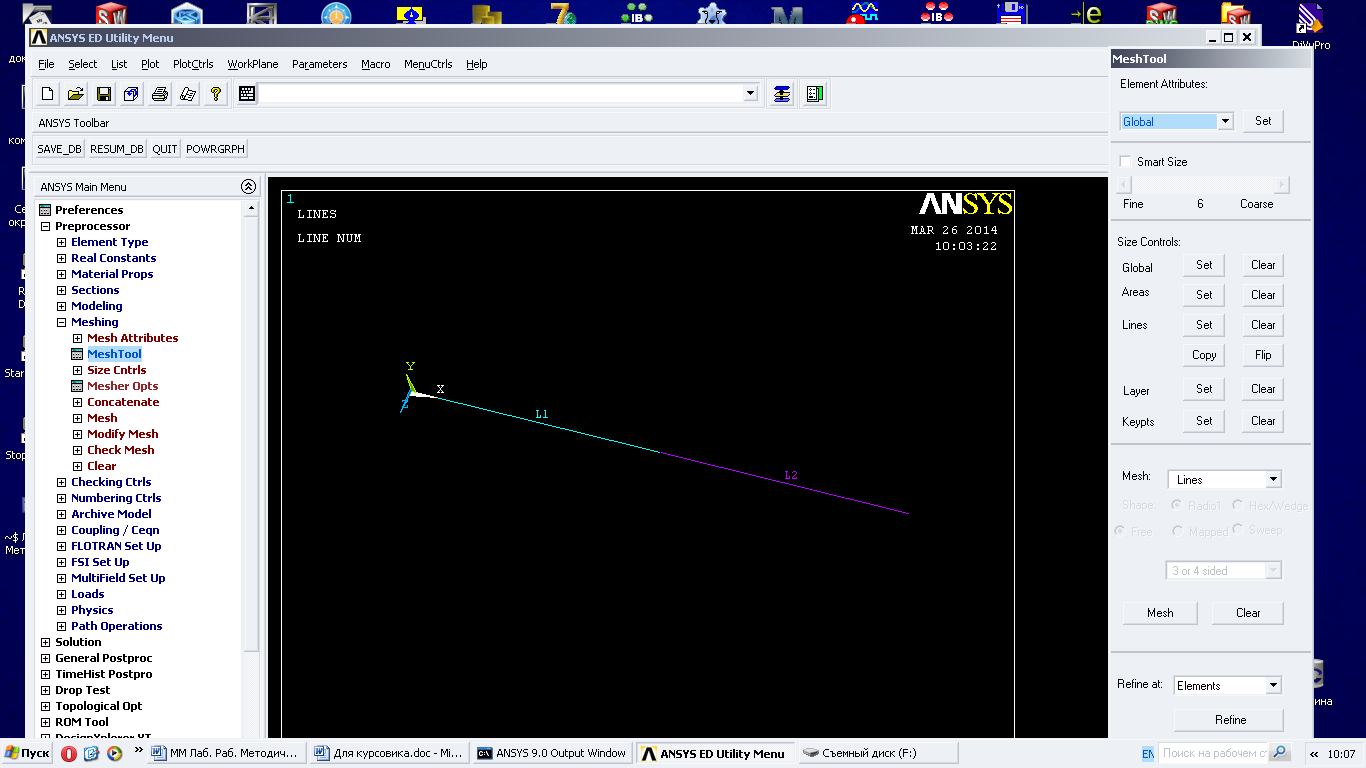Screen dimensions: 1366x768
Task: Click the smart size slider left arrow
Action: click(x=1125, y=185)
